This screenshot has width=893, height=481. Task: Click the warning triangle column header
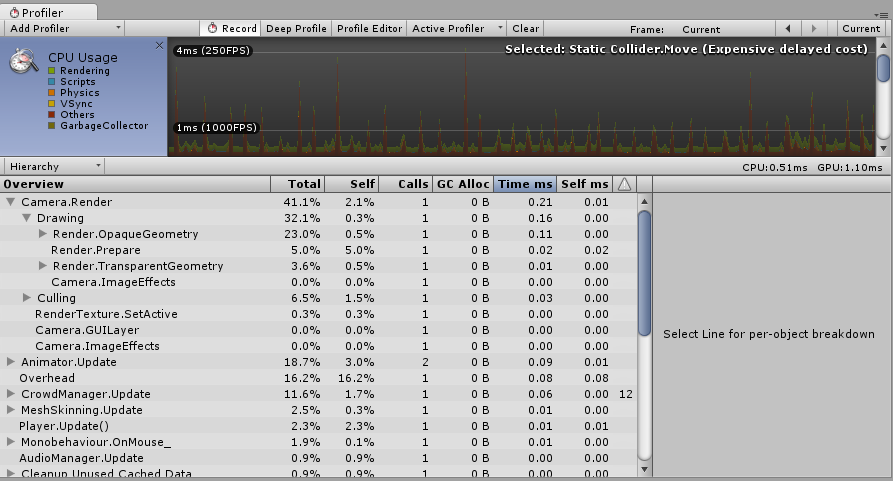[625, 184]
